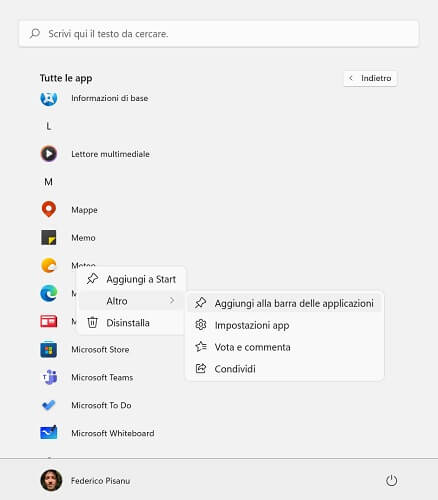The height and width of the screenshot is (500, 438).
Task: Click the "Mappe" label
Action: point(84,210)
